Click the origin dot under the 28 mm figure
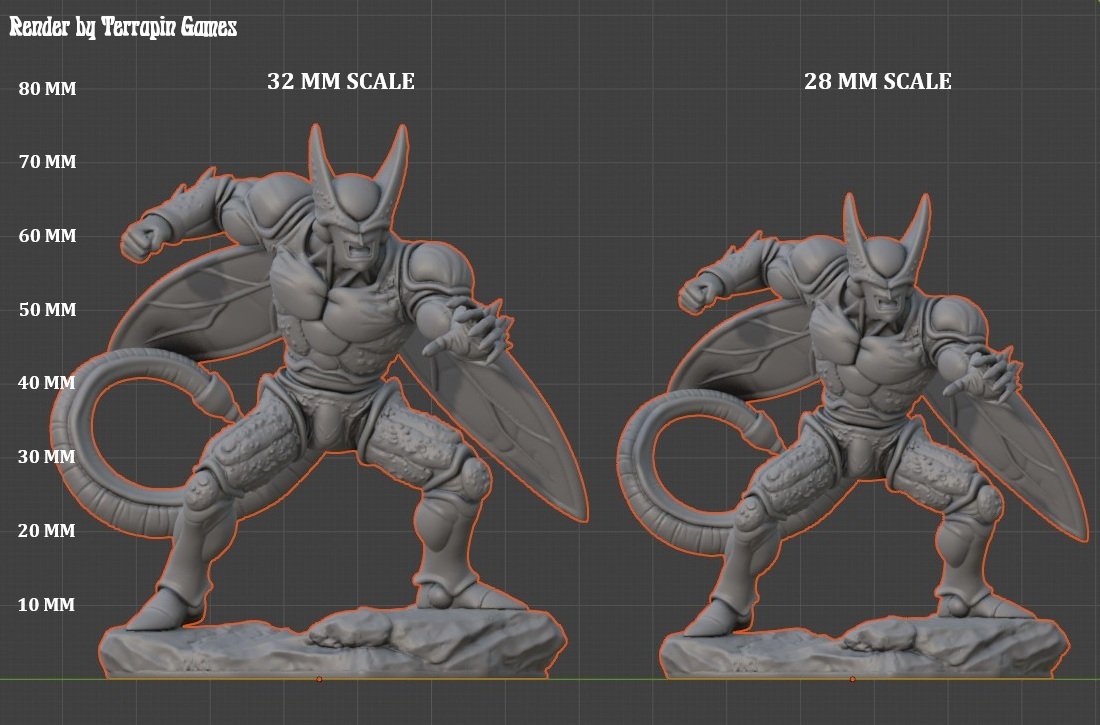The image size is (1100, 725). click(852, 679)
